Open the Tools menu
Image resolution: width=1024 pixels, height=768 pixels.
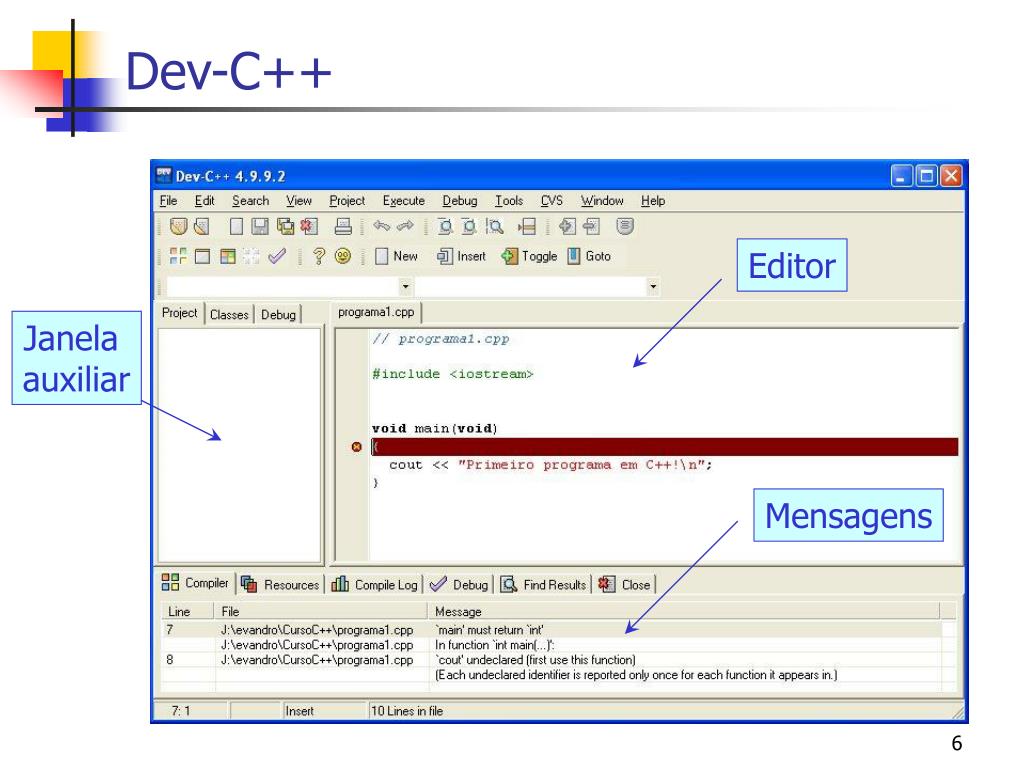coord(509,200)
